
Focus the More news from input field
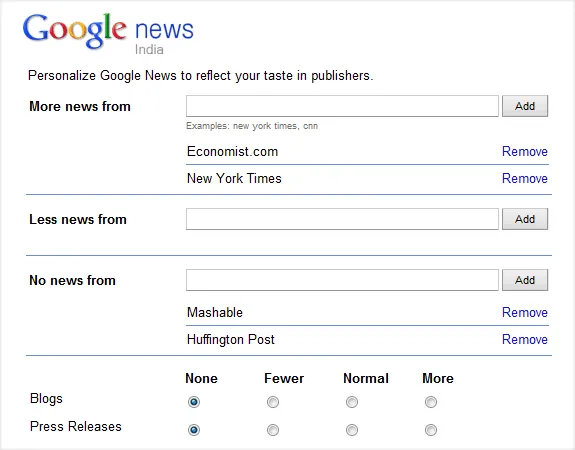coord(342,106)
